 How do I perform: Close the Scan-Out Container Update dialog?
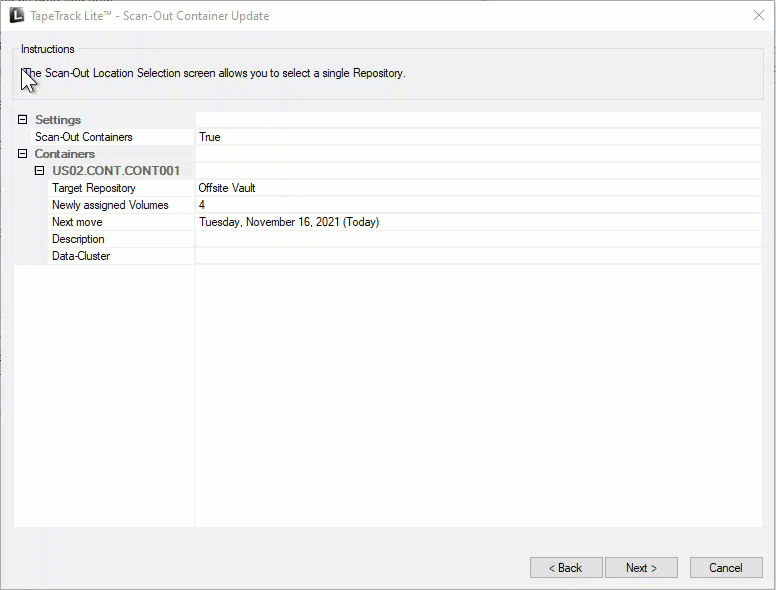pos(759,15)
